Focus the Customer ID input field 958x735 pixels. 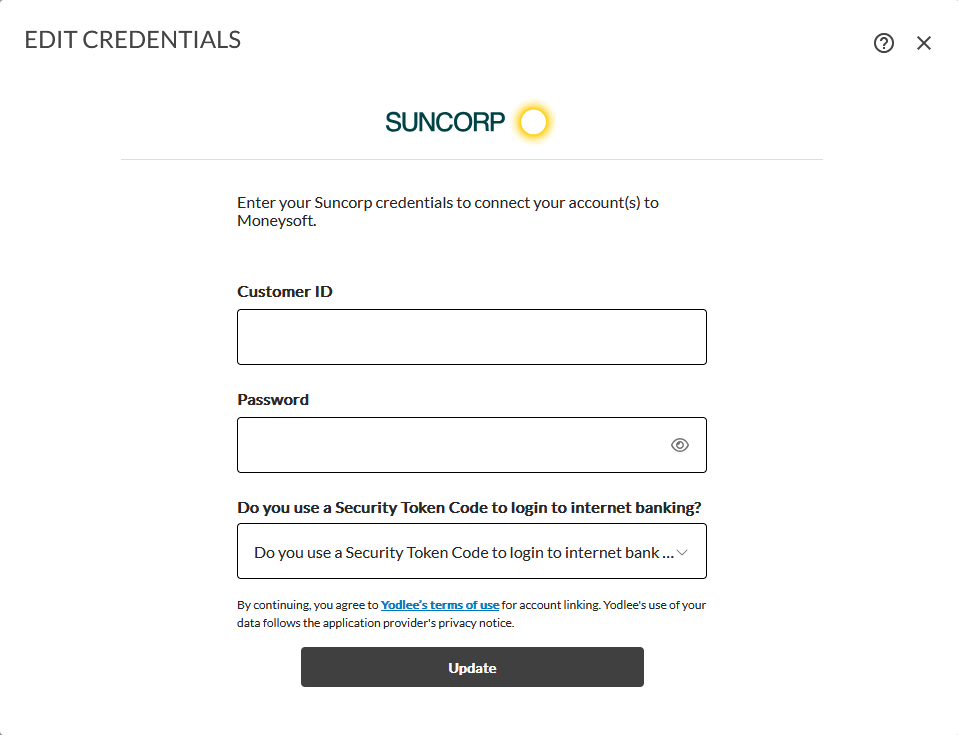[471, 337]
